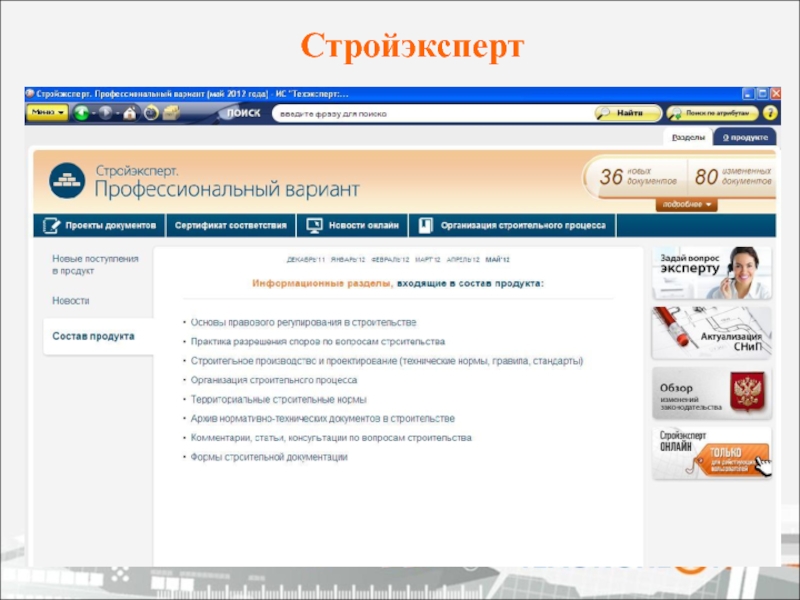Open Строительное производство и проектирование section

(x=387, y=361)
